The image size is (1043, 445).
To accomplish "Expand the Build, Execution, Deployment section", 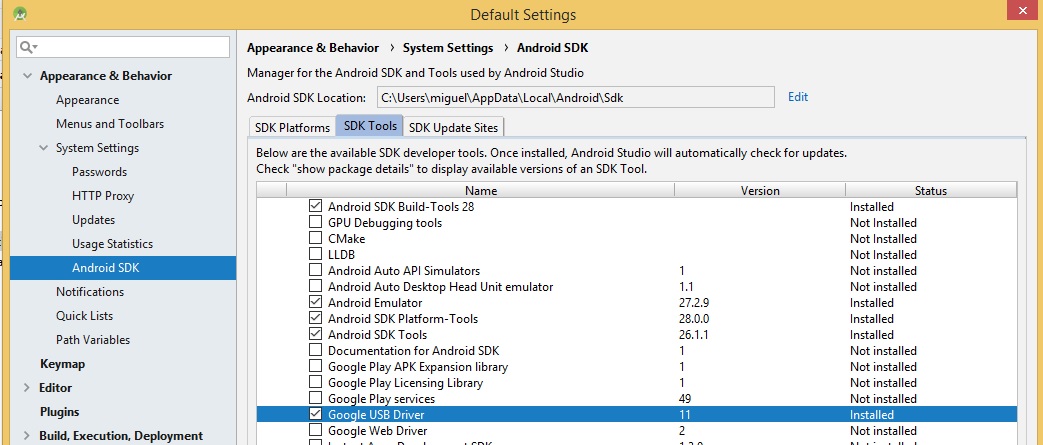I will [x=27, y=436].
